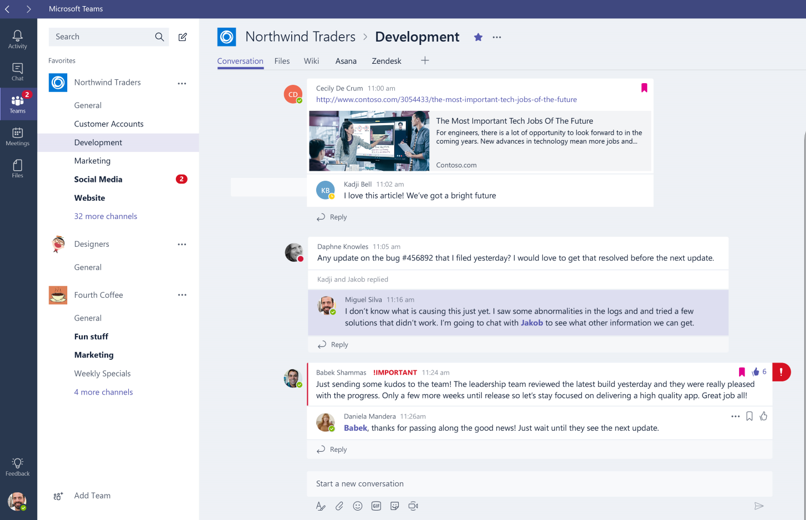The width and height of the screenshot is (806, 520).
Task: Open Files in the left rail
Action: tap(18, 168)
